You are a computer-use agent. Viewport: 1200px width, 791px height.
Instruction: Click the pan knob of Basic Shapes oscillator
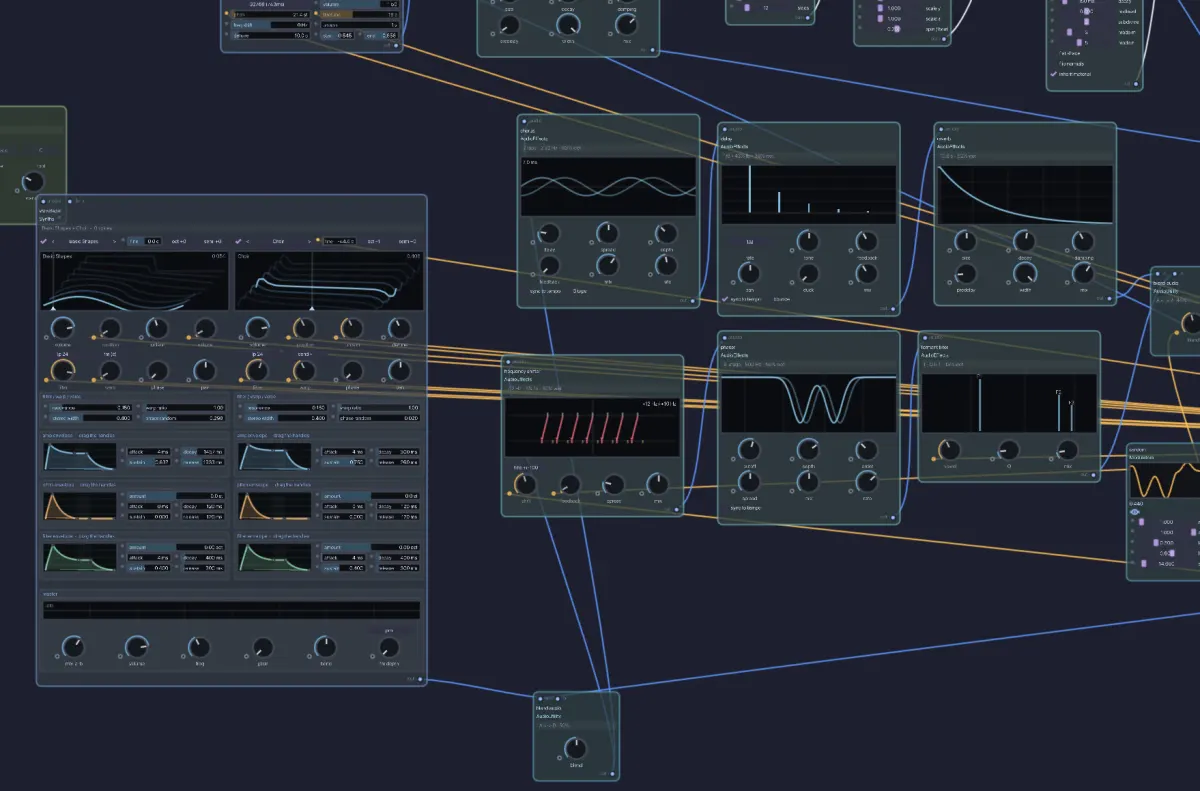pos(205,372)
